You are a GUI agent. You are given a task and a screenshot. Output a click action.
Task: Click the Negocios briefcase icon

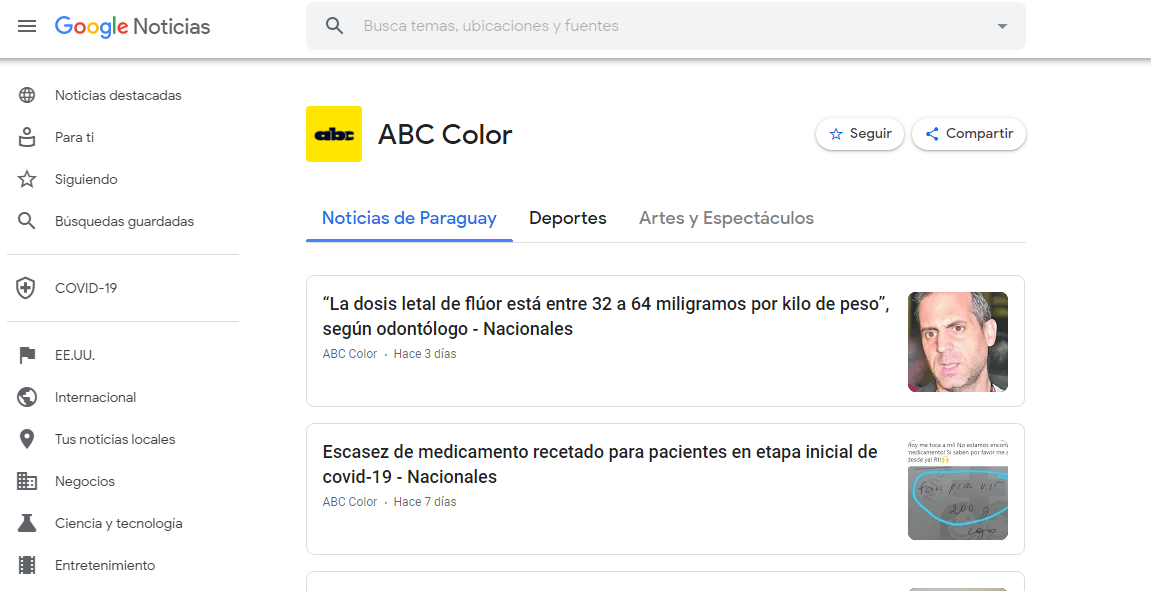click(27, 481)
